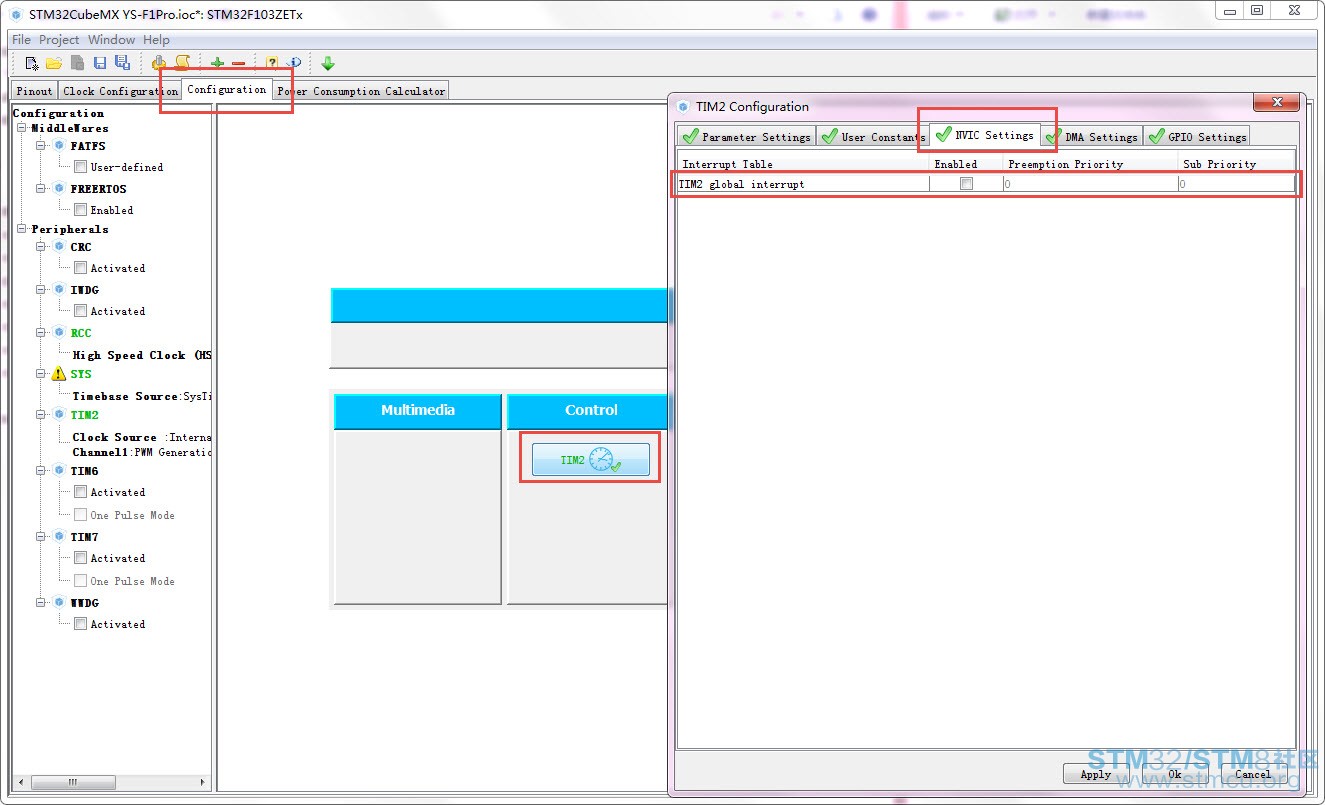Click the greyed-out import project toolbar icon
The image size is (1325, 805).
pos(77,63)
